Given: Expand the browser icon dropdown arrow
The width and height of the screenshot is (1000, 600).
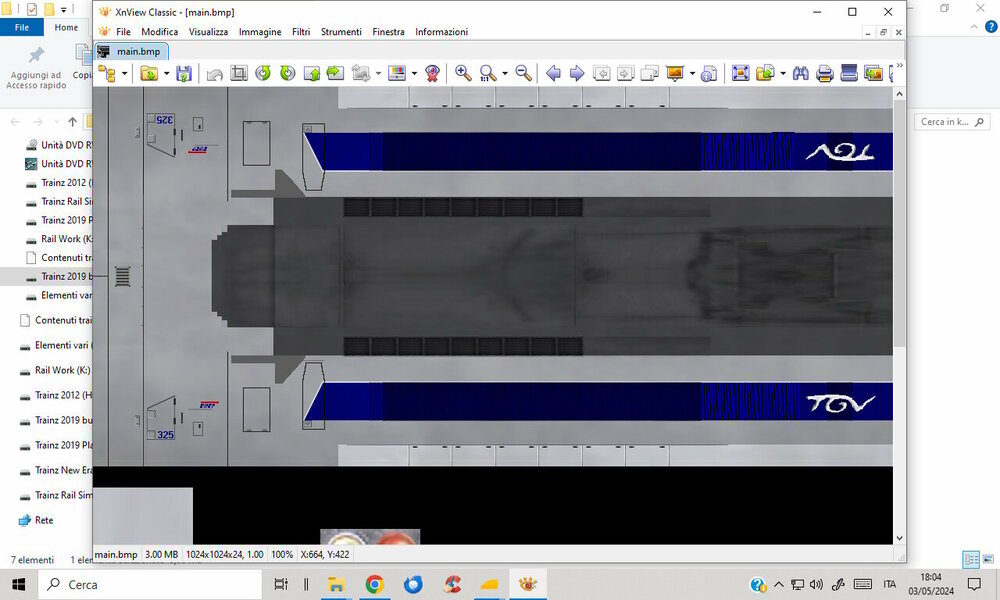Looking at the screenshot, I should (x=124, y=73).
